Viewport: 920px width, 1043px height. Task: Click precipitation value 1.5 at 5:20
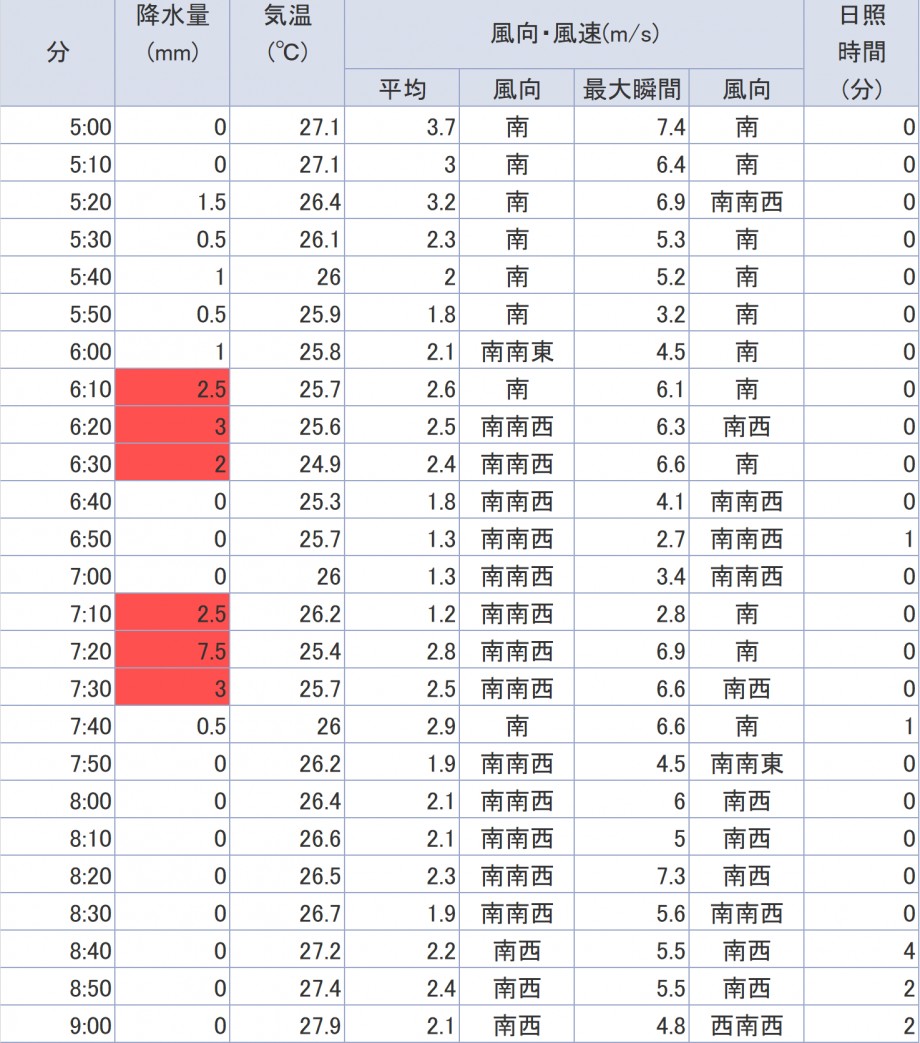pyautogui.click(x=172, y=202)
